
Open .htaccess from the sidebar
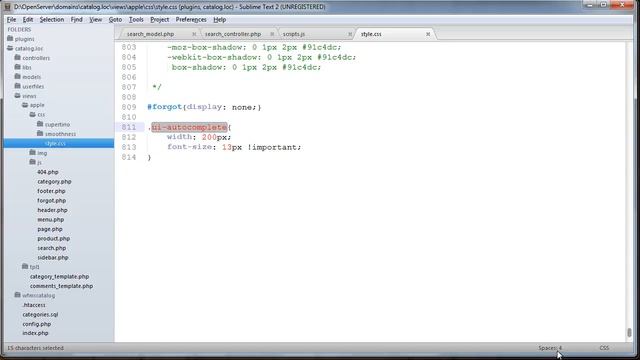coord(34,305)
